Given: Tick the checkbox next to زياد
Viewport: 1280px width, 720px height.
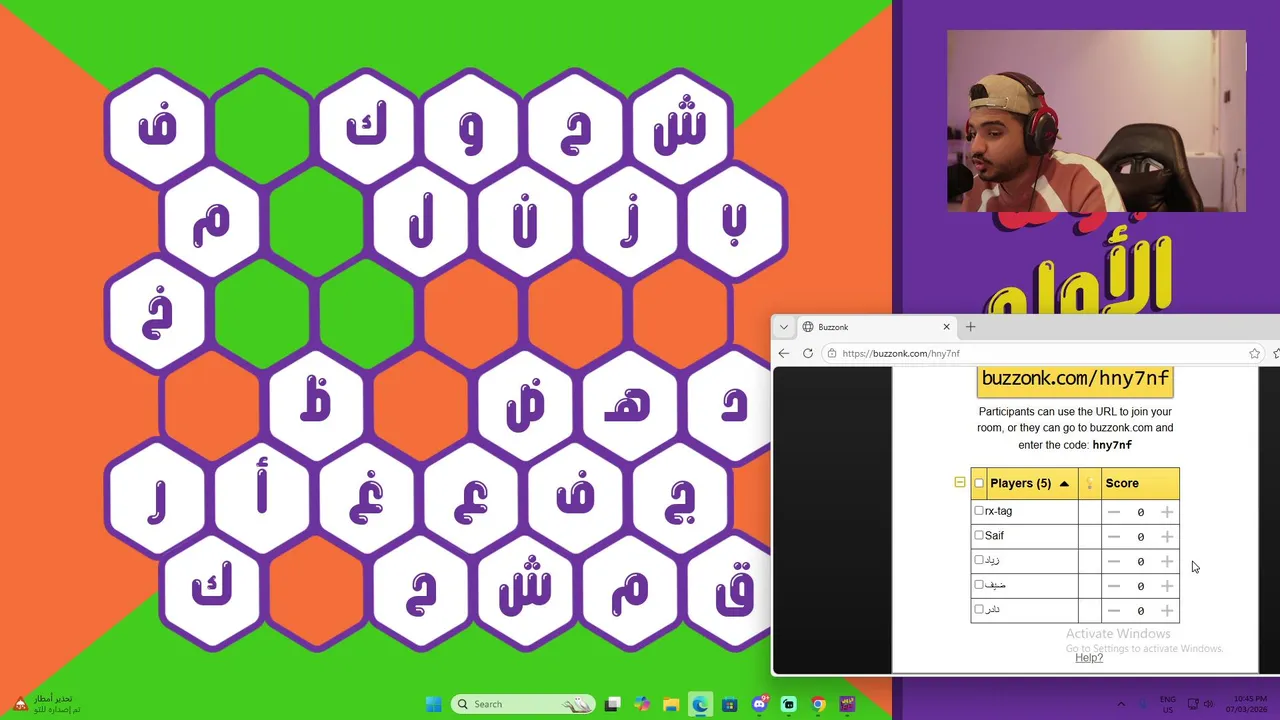Looking at the screenshot, I should [x=979, y=560].
